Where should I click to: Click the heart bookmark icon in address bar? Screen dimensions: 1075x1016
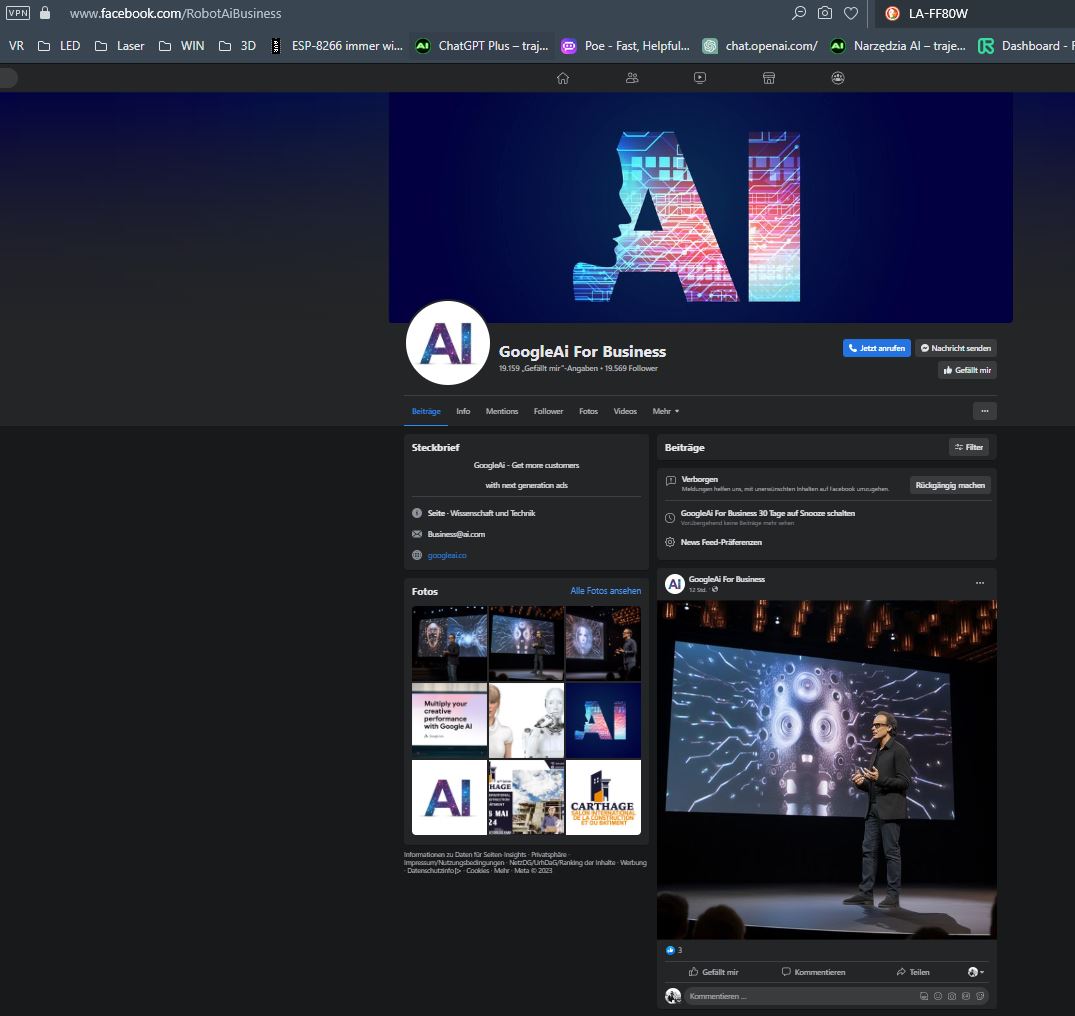pos(851,13)
